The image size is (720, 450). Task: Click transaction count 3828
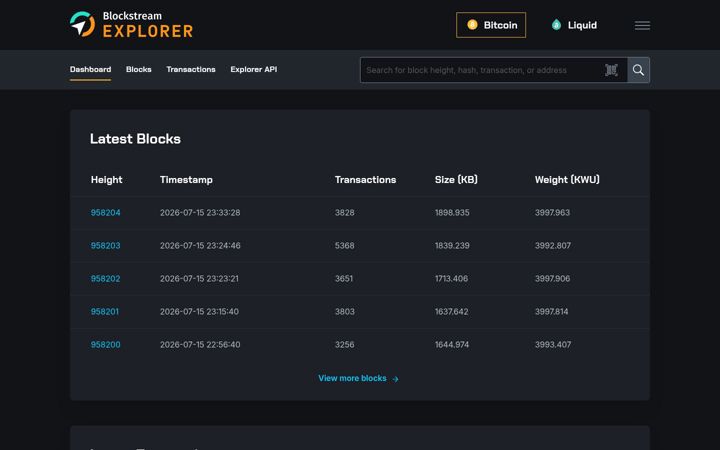pos(344,213)
